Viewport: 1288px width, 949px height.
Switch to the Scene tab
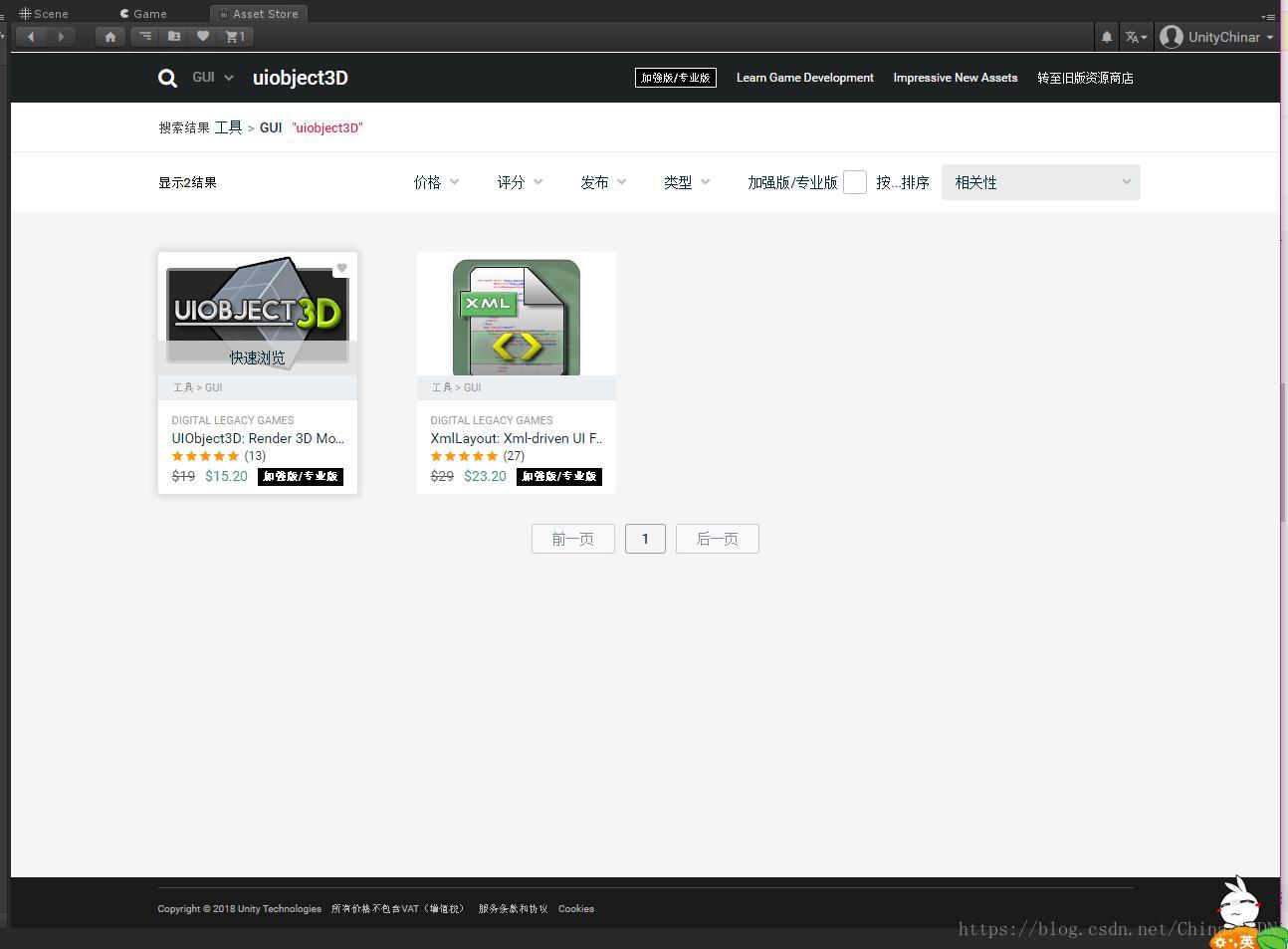click(x=44, y=13)
